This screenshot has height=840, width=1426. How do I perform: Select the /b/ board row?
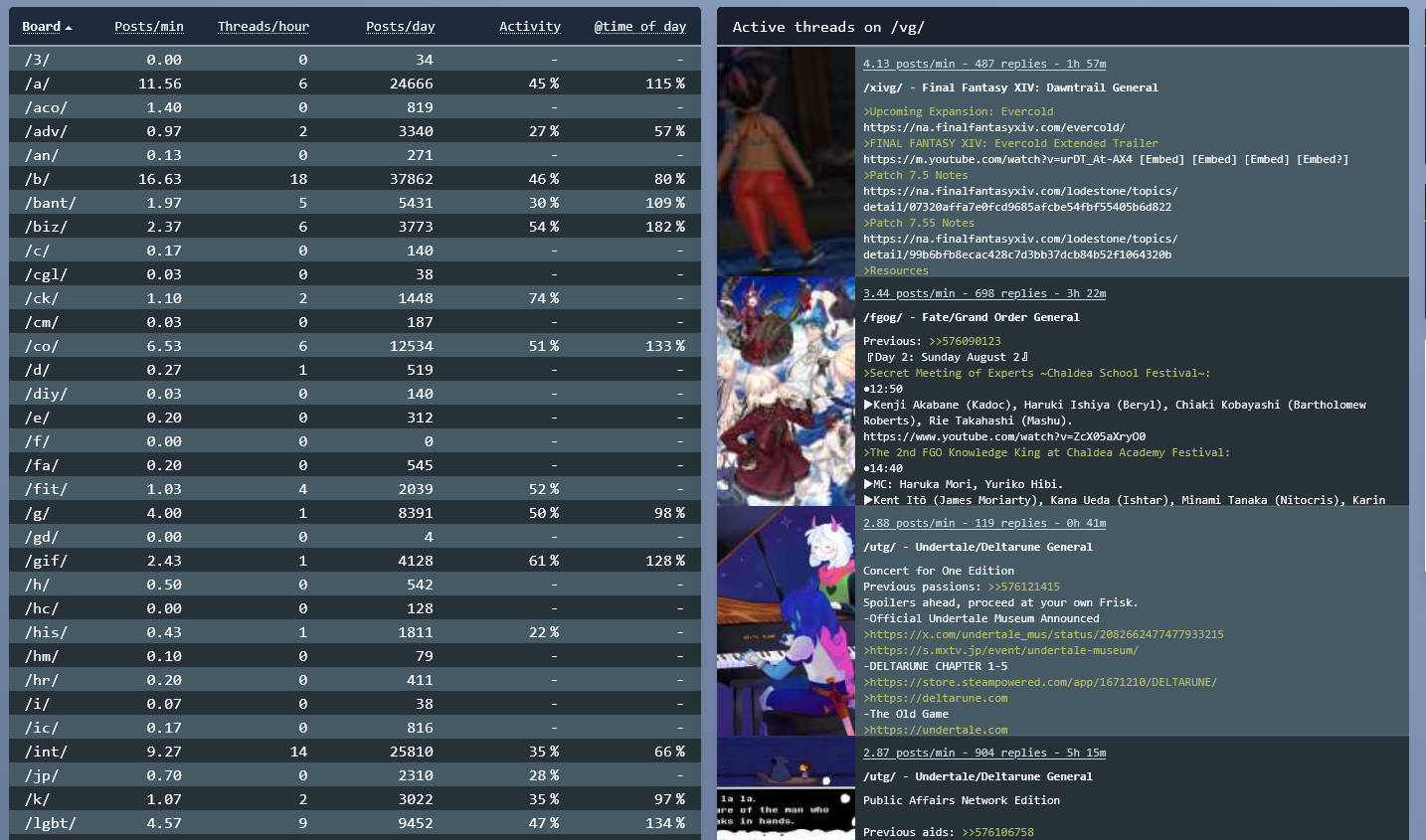pyautogui.click(x=355, y=179)
